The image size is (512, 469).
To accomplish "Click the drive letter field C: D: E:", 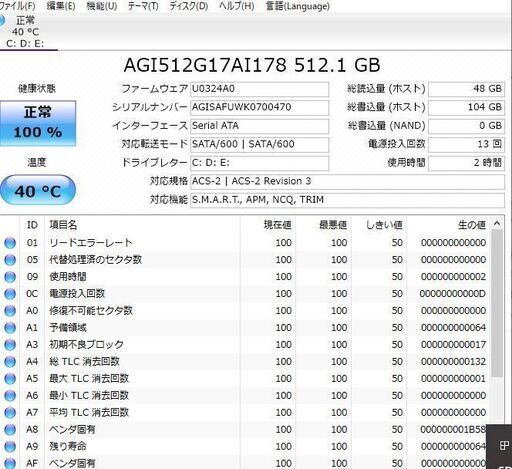I will [x=259, y=163].
